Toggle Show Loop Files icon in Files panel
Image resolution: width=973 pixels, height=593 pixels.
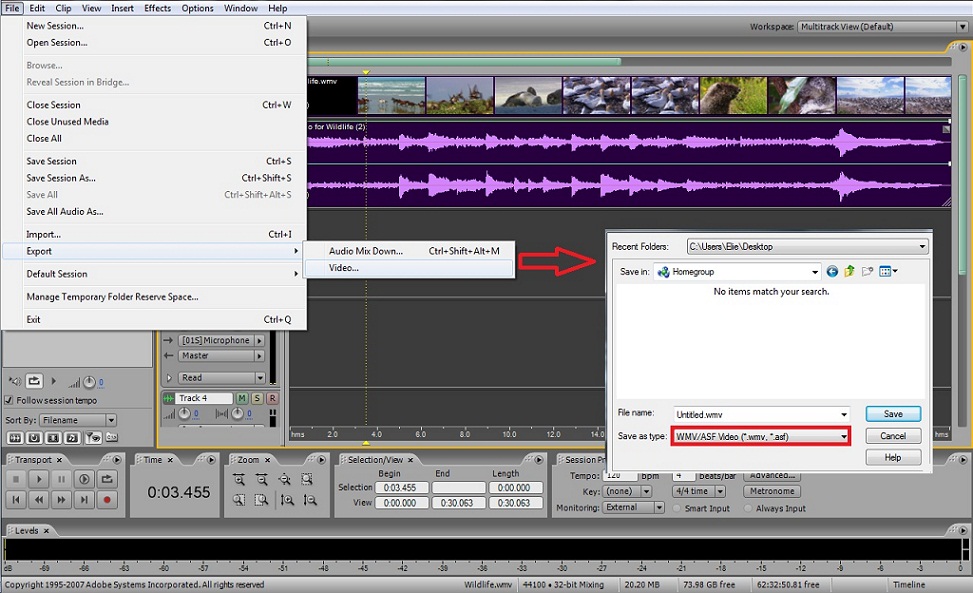coord(34,438)
